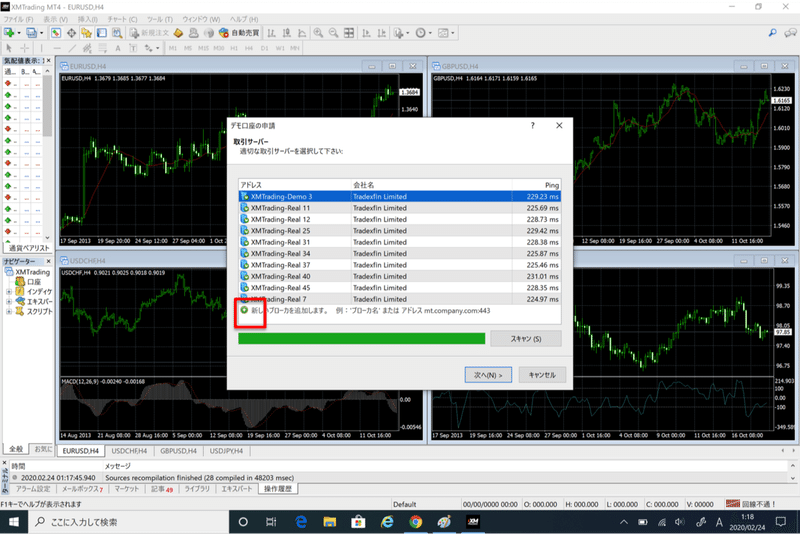Click the tile windows grid icon
This screenshot has width=800, height=534.
pyautogui.click(x=349, y=33)
